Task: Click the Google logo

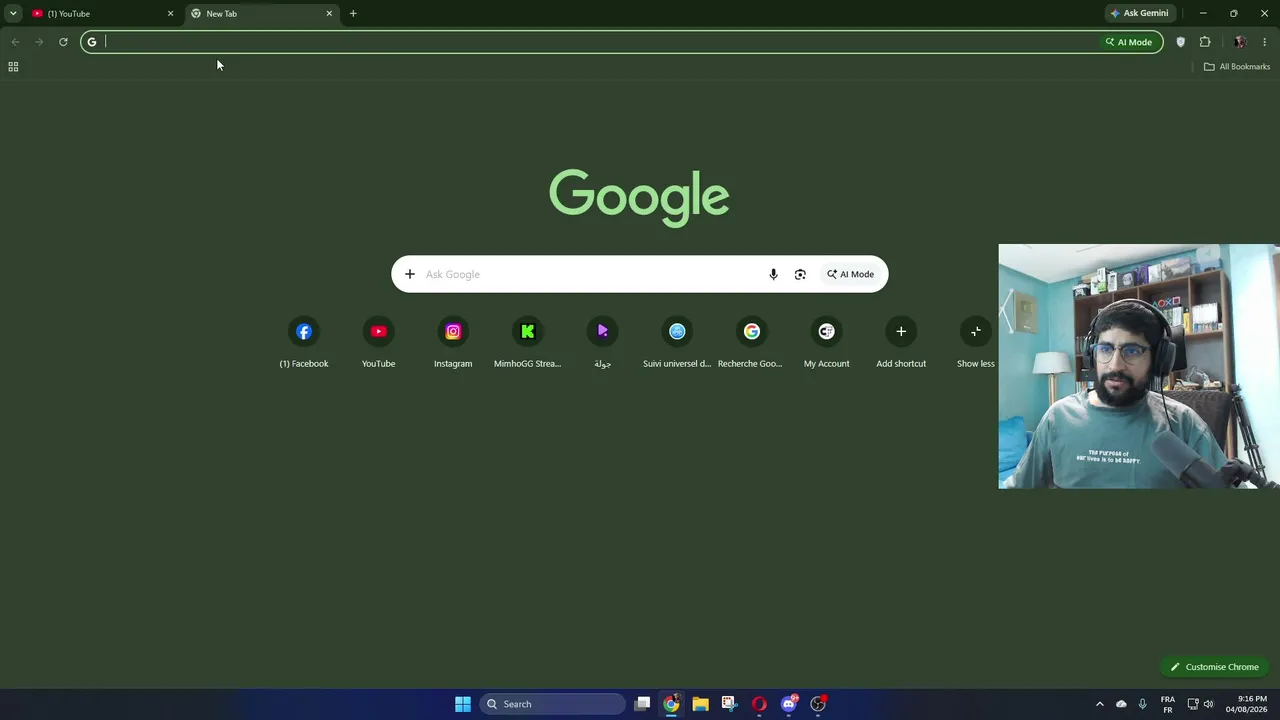Action: click(639, 197)
